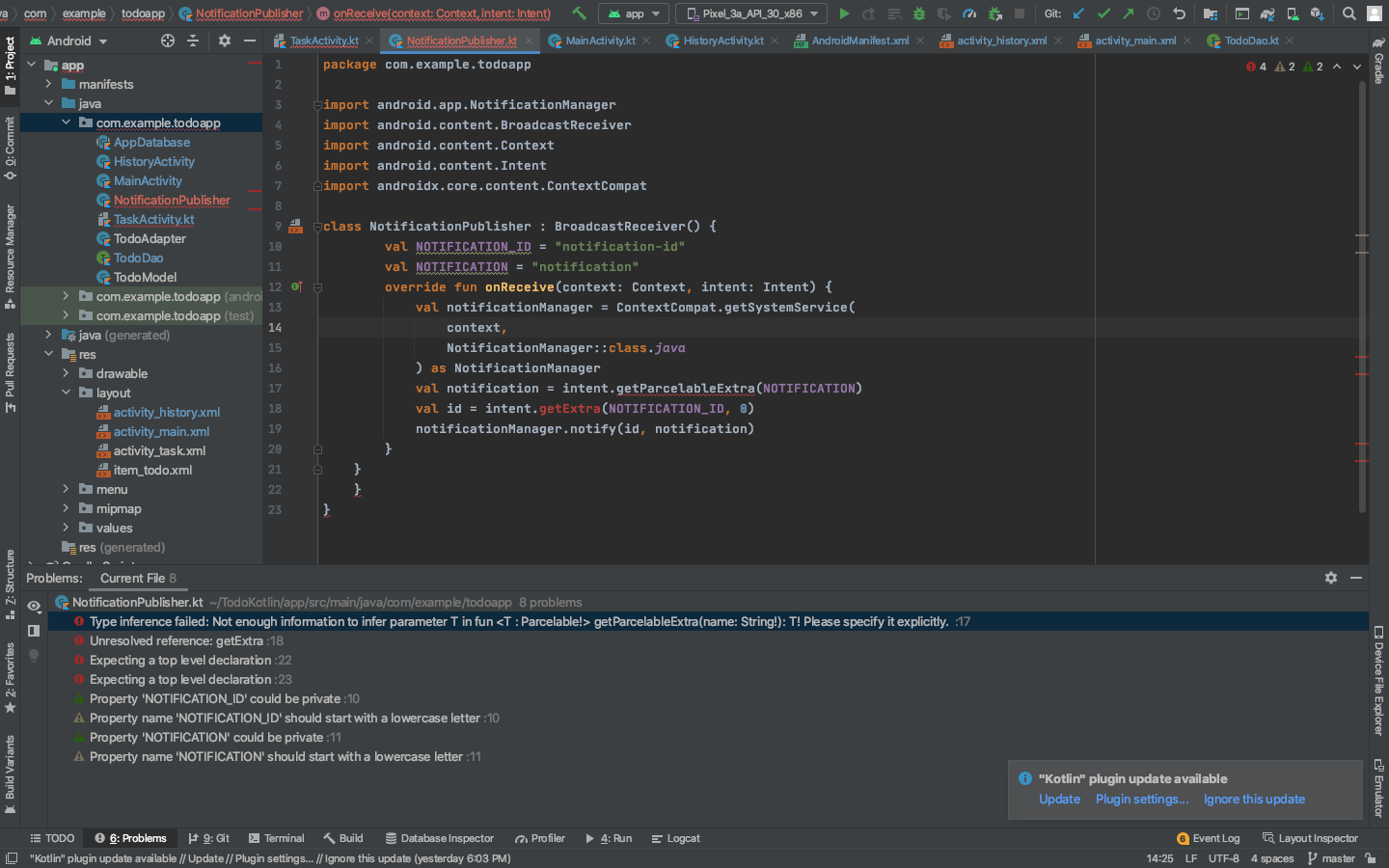Click the Debug app bug icon
This screenshot has height=868, width=1389.
(x=918, y=14)
